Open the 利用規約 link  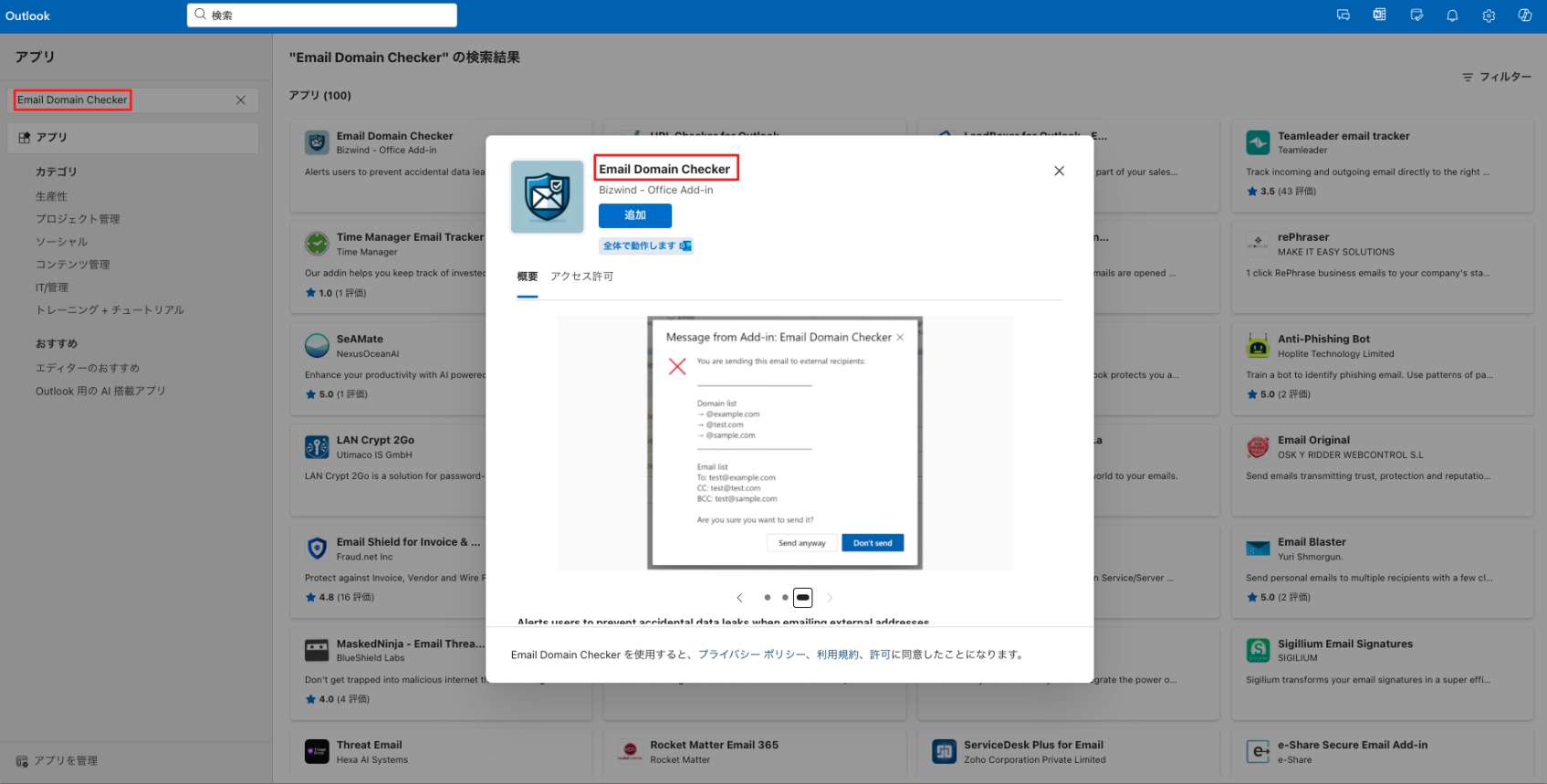(838, 654)
